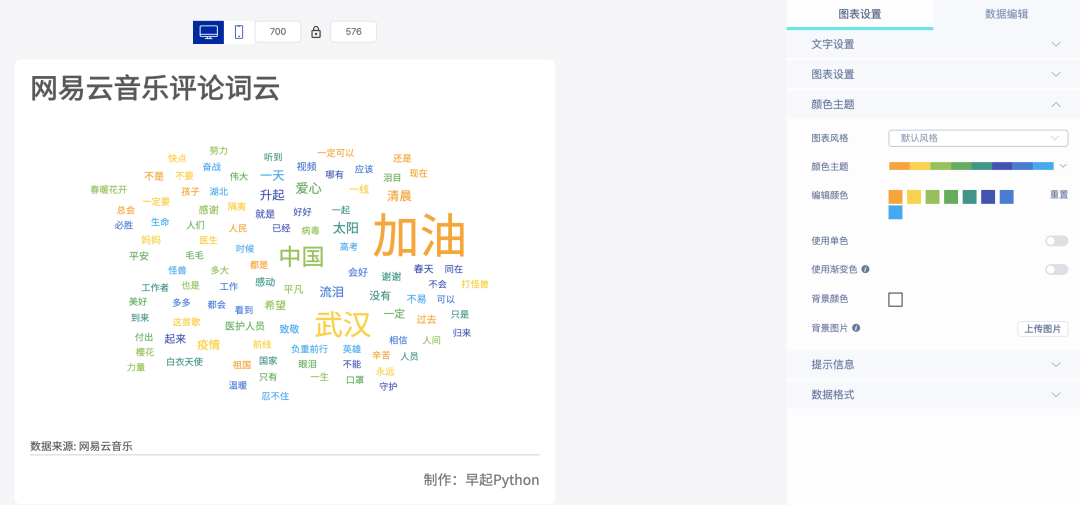Click the word 升起 in the cloud

coord(272,195)
